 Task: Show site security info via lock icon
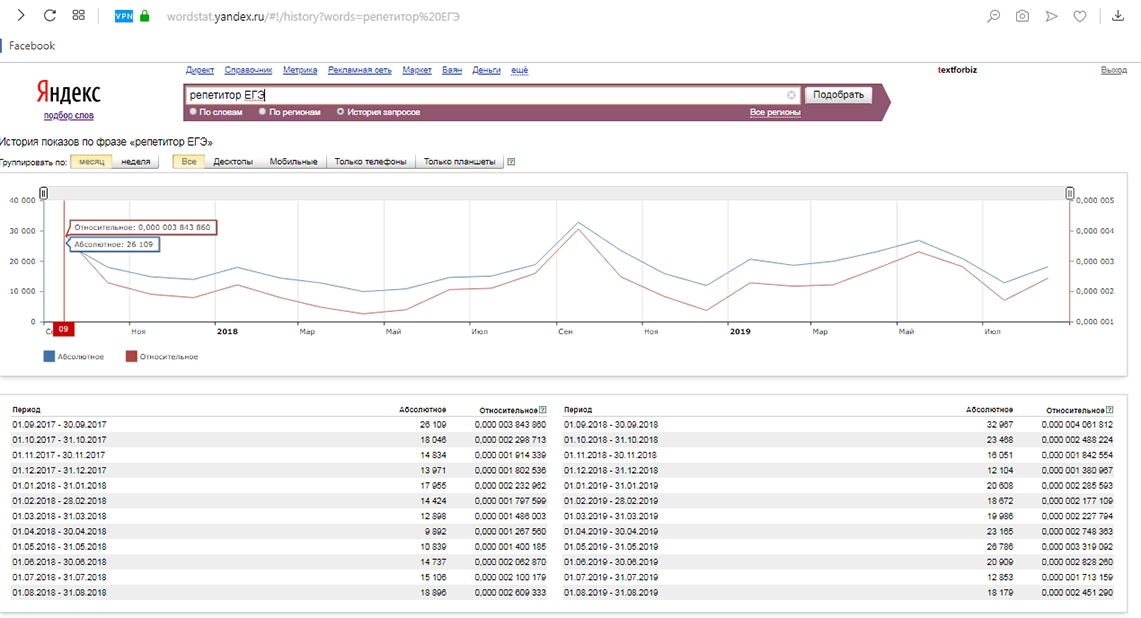point(145,16)
